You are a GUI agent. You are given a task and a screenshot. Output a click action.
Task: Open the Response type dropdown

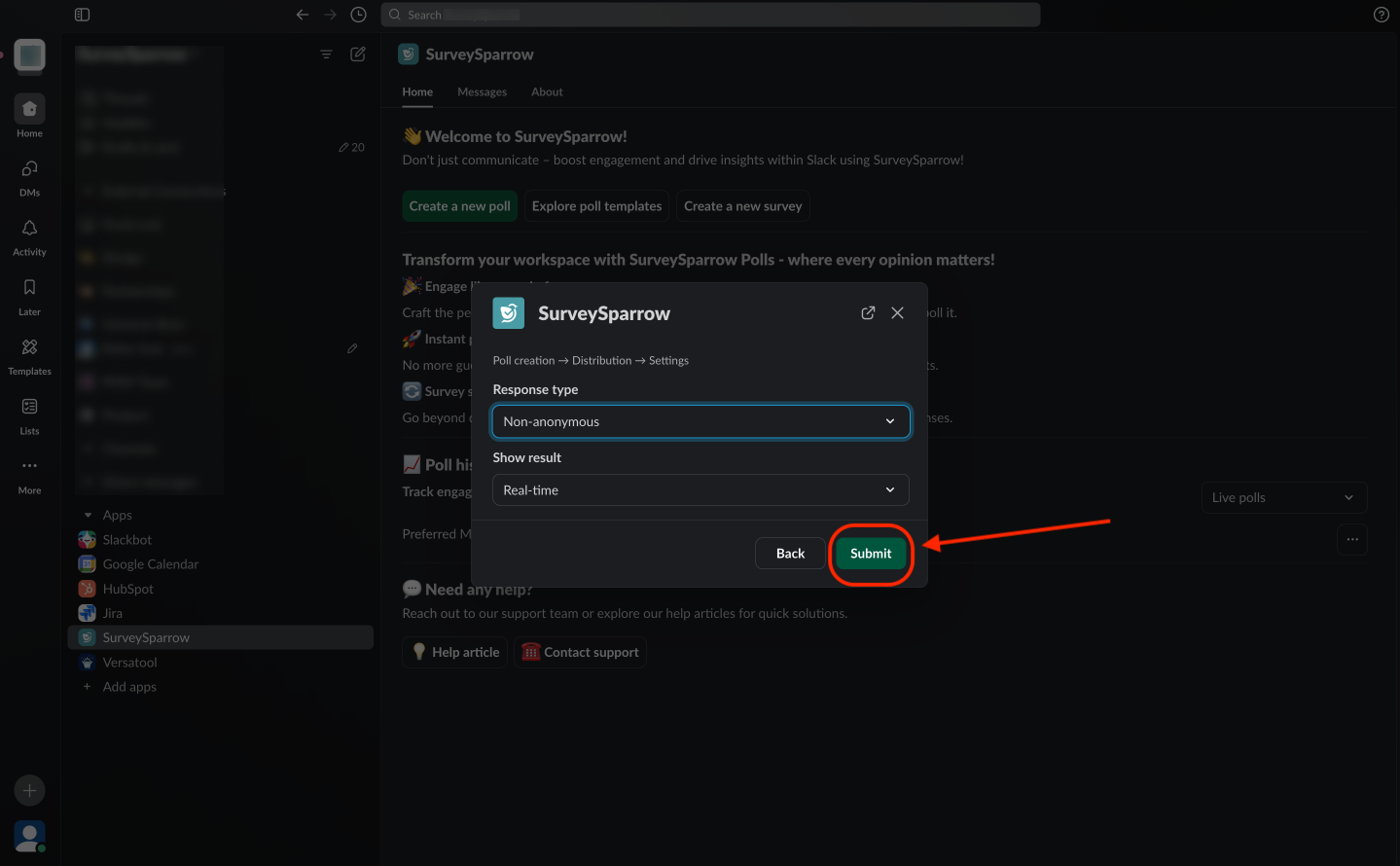tap(700, 421)
